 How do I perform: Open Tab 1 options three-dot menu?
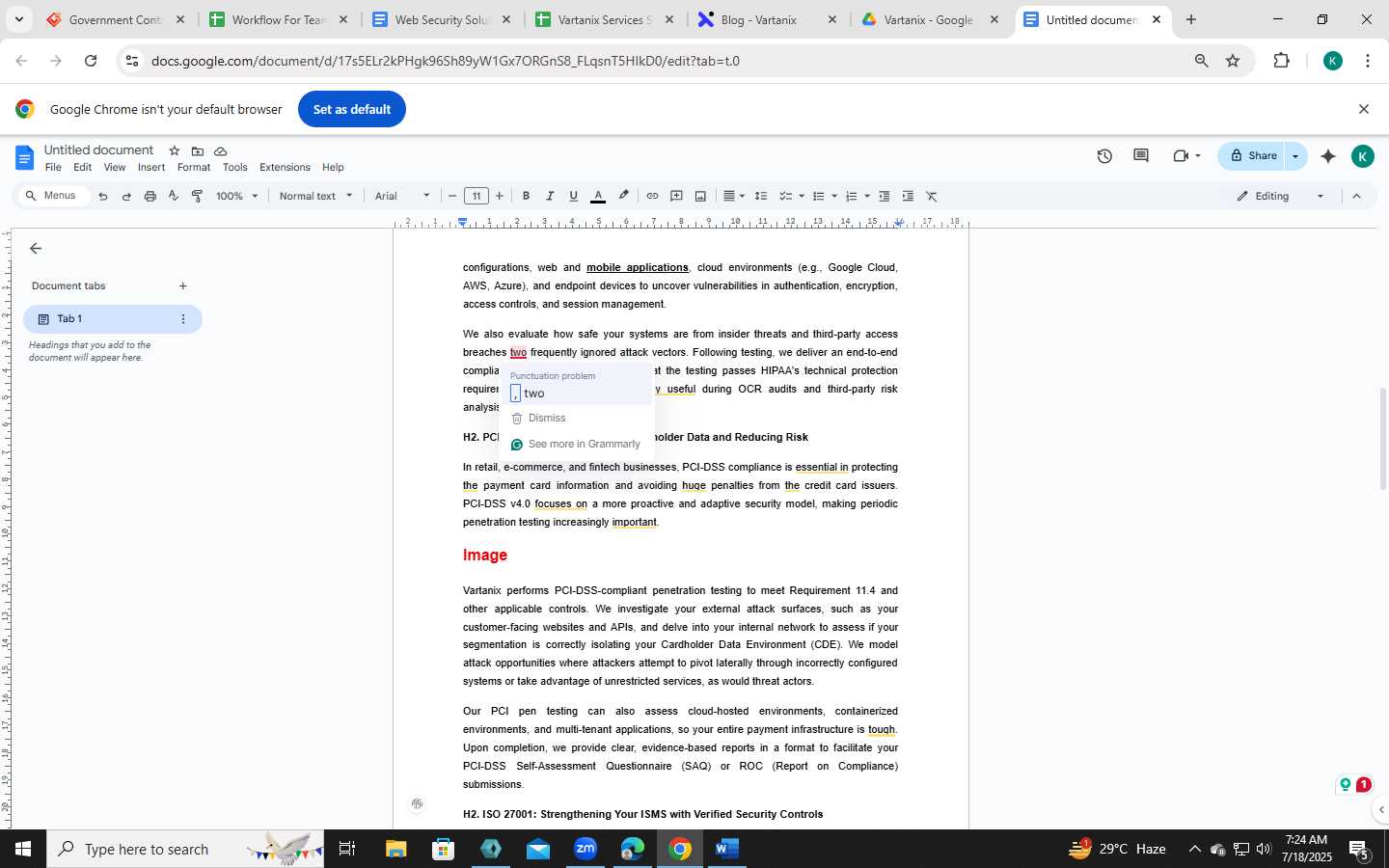click(x=183, y=319)
